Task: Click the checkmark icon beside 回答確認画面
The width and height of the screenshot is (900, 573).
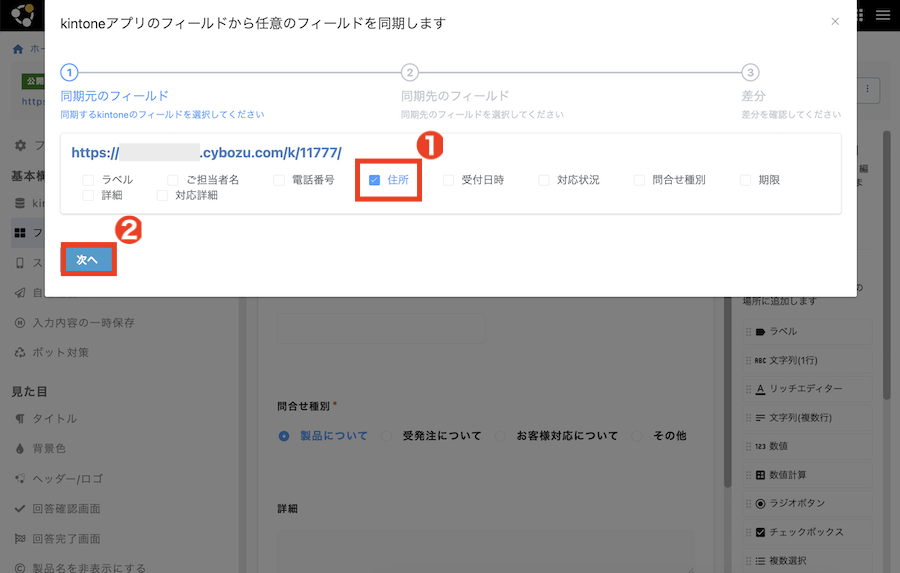Action: click(x=20, y=509)
